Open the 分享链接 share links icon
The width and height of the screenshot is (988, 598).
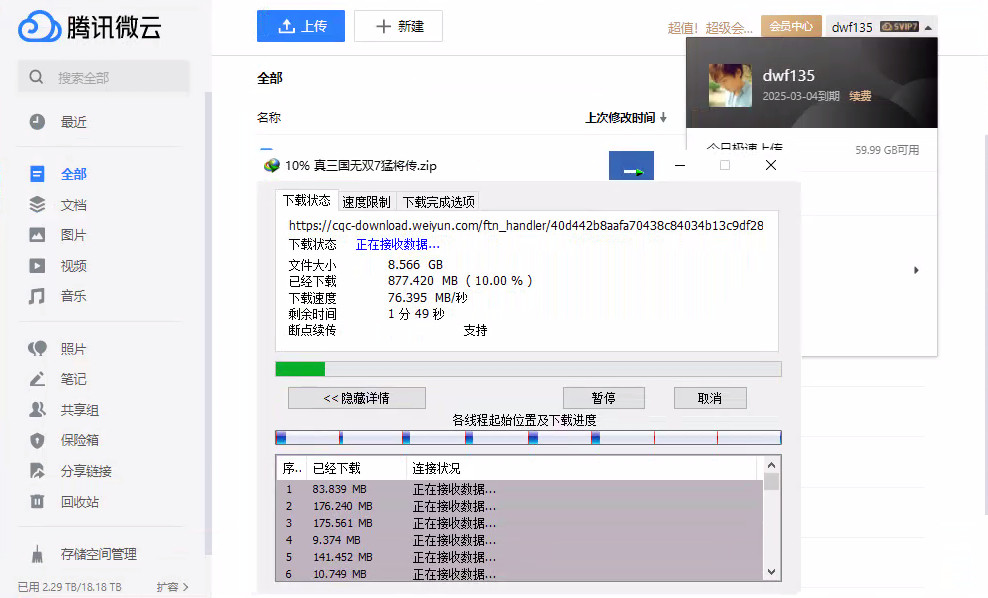pos(37,471)
